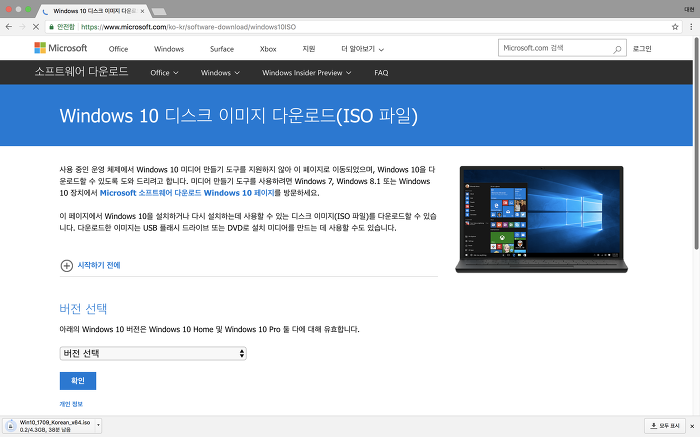Bookmark this page with the star icon
Viewport: 700px width, 437px height.
tap(675, 27)
